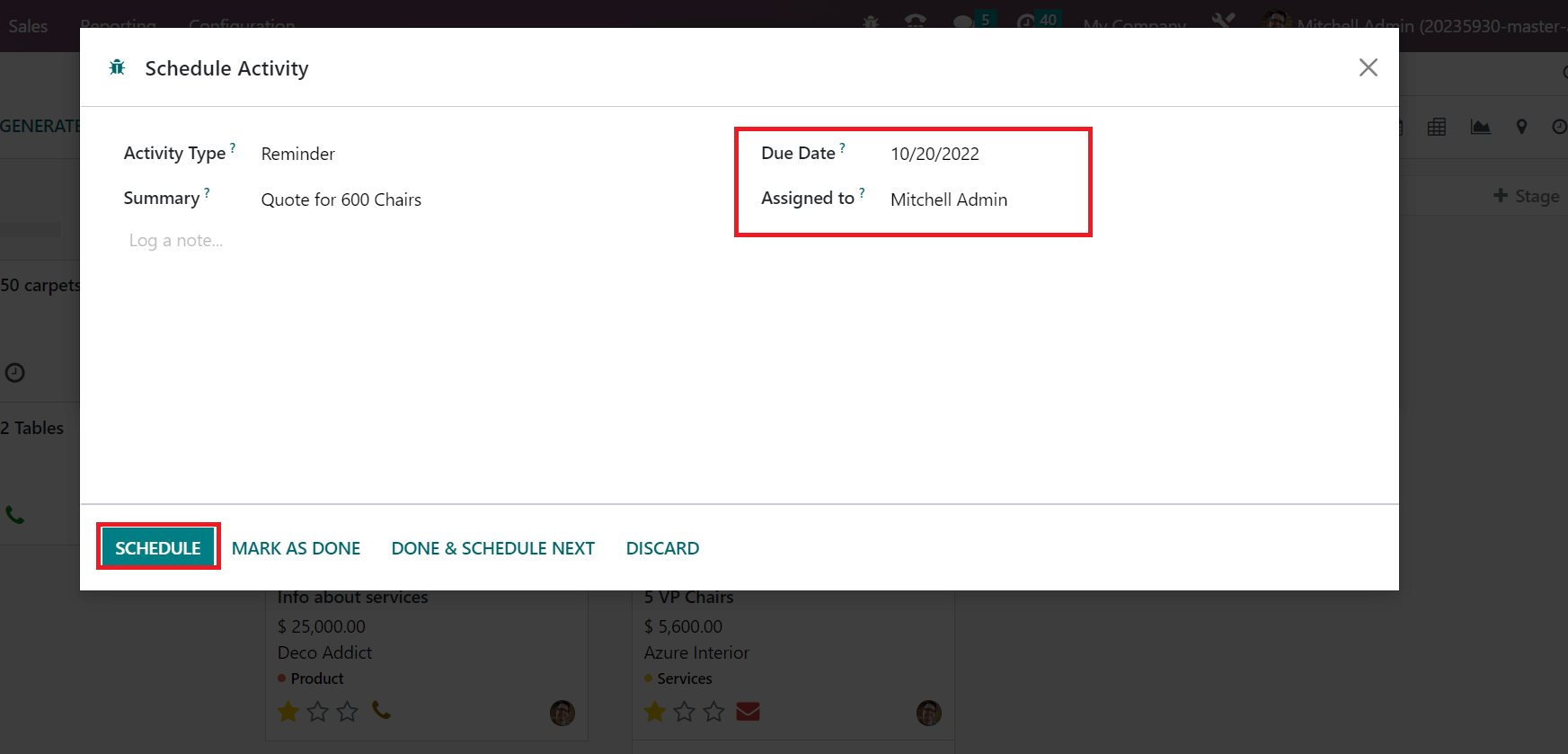The image size is (1568, 754).
Task: Close the Schedule Activity dialog
Action: (x=1368, y=67)
